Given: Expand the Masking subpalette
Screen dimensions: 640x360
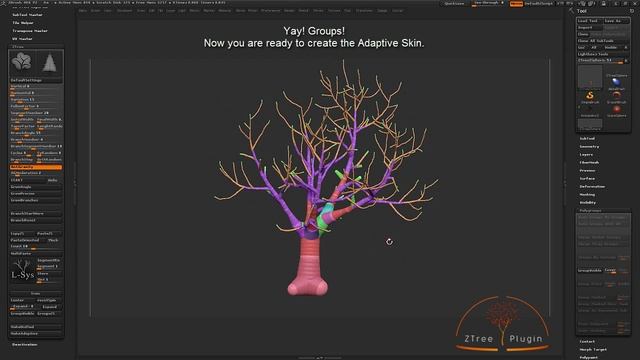Looking at the screenshot, I should coord(587,194).
